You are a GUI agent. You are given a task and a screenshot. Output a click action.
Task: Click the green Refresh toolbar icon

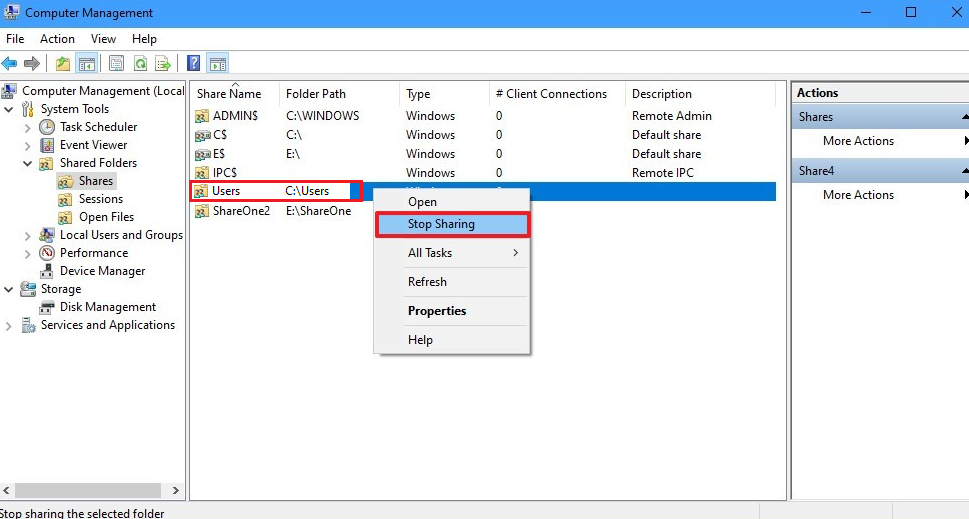click(140, 63)
